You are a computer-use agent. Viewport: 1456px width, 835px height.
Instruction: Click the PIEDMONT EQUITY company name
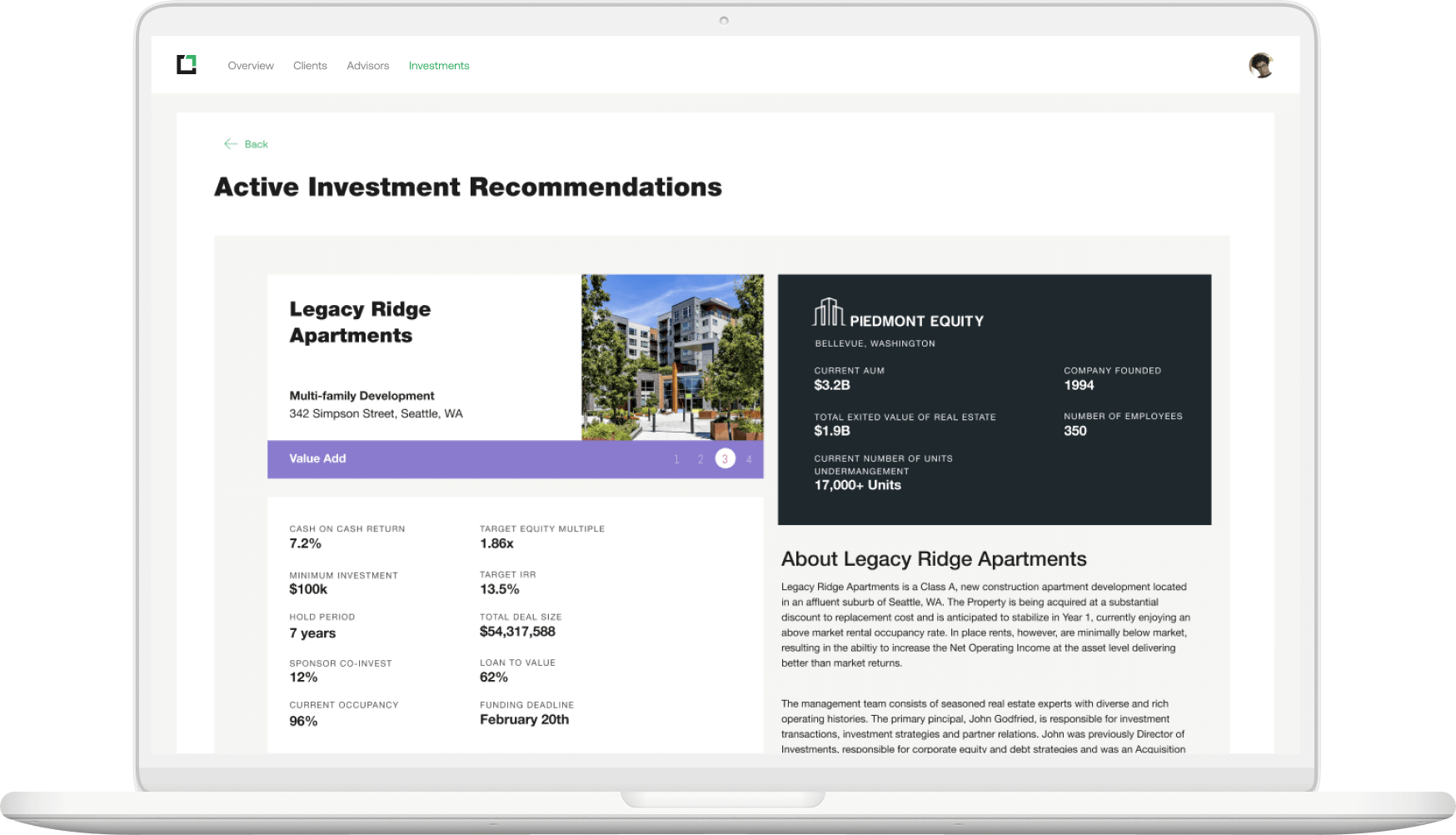click(916, 321)
